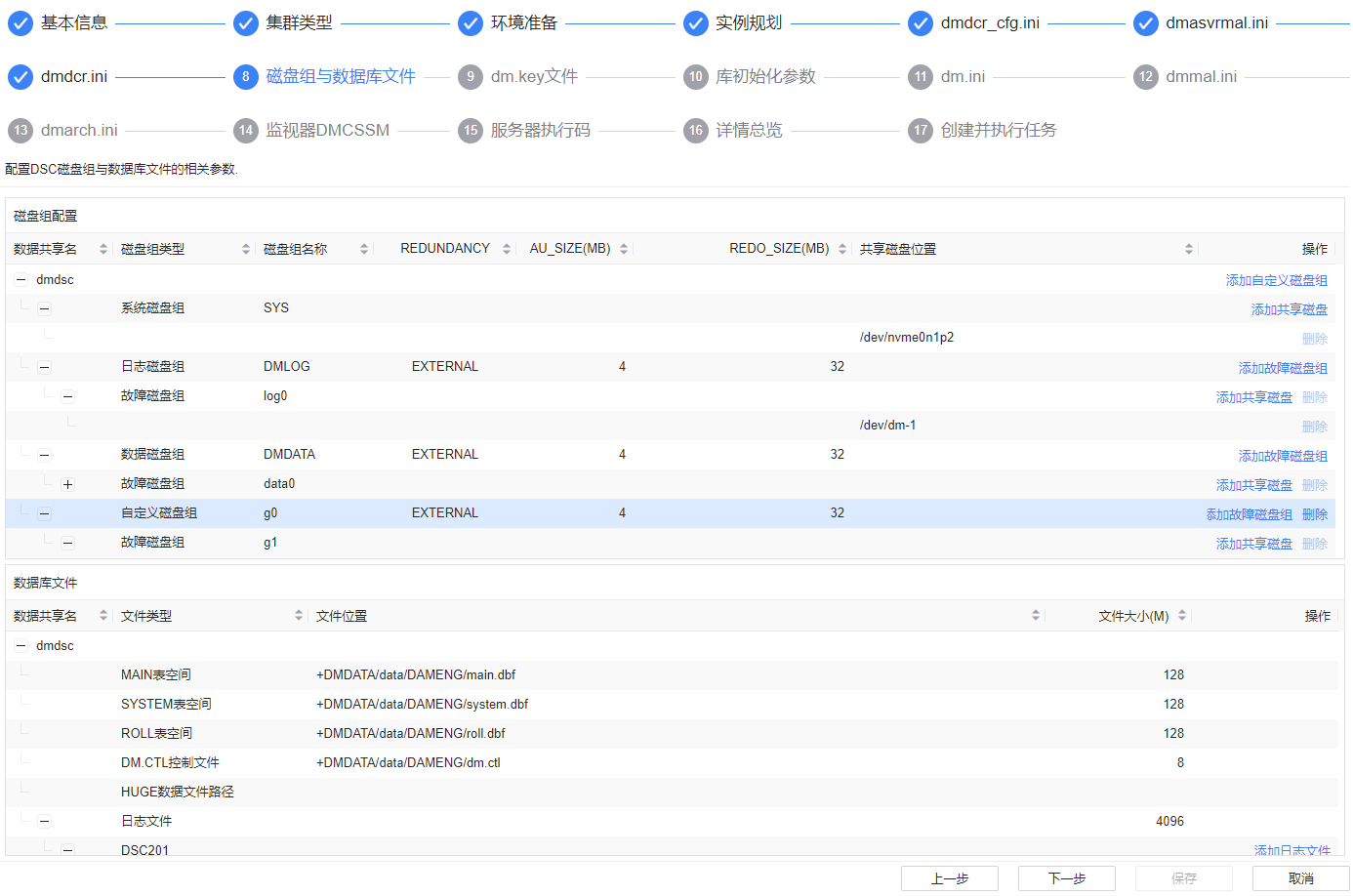Sort by 磁盘组名称 column
1353x896 pixels.
(x=364, y=249)
